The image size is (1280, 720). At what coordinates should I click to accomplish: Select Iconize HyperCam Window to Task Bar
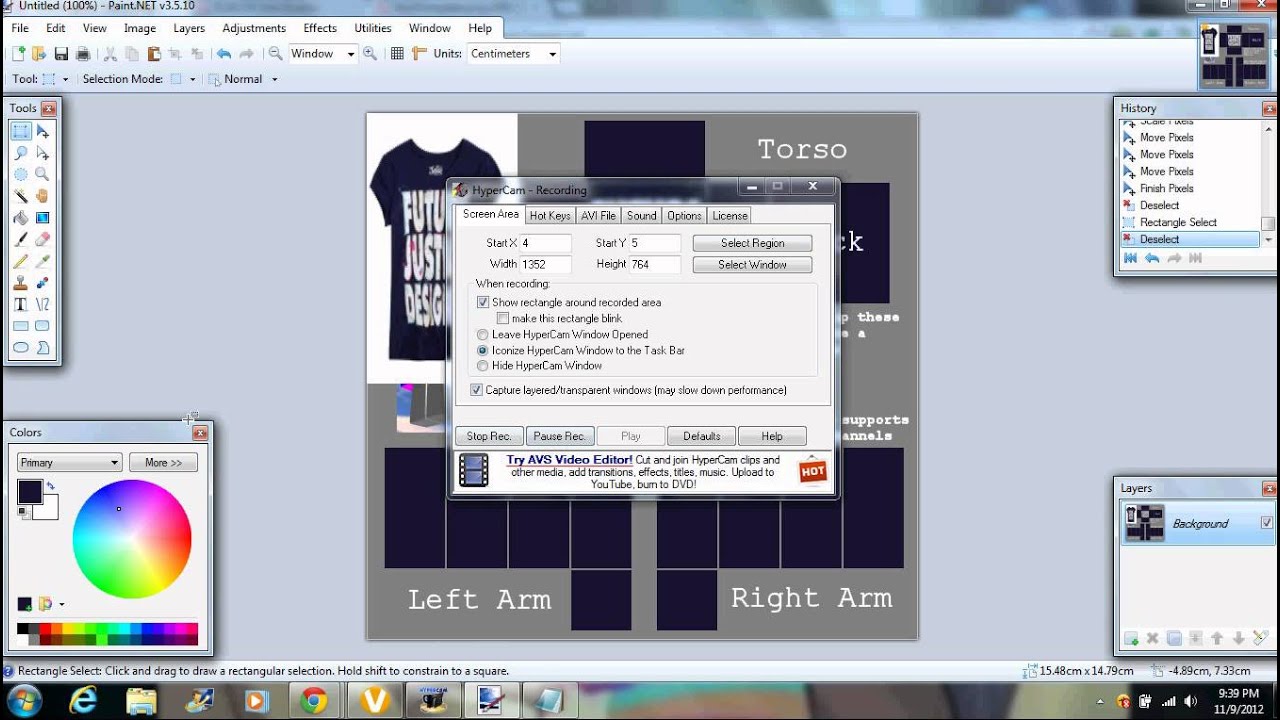pos(483,350)
